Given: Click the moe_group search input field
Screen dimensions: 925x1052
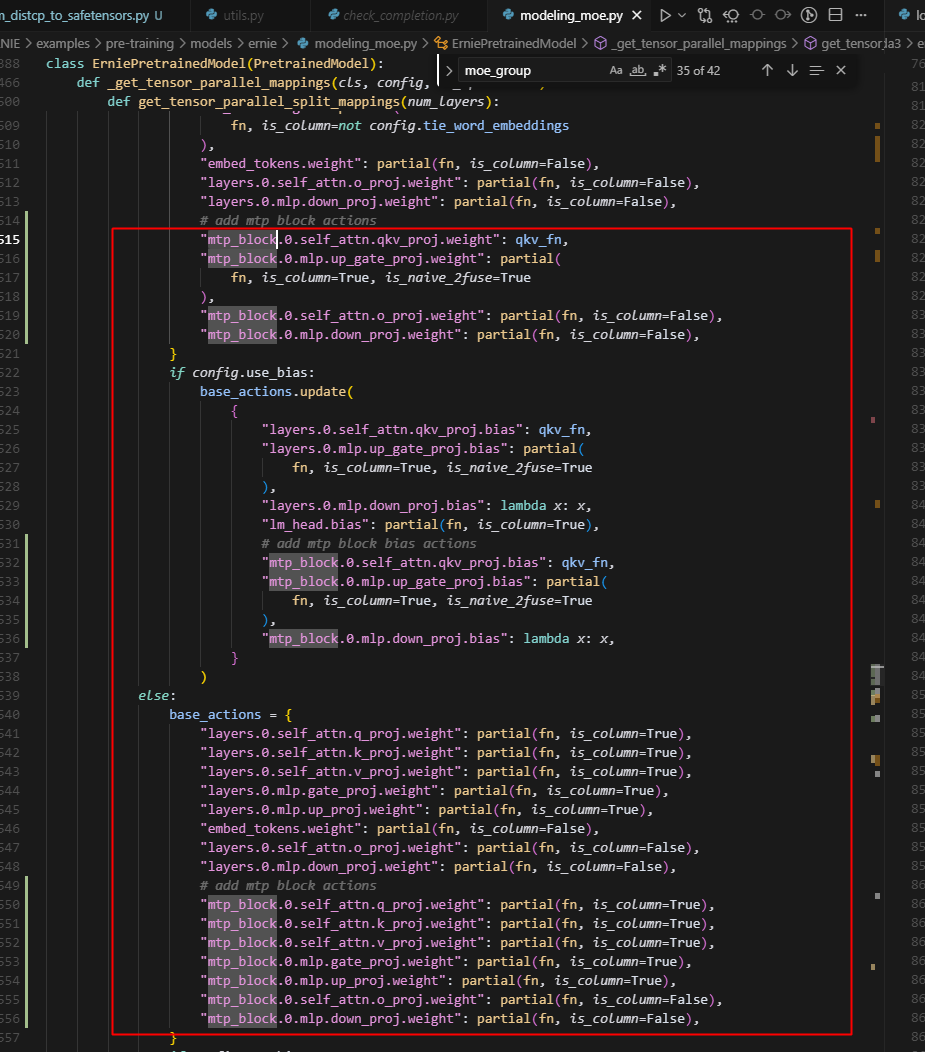Looking at the screenshot, I should point(530,71).
